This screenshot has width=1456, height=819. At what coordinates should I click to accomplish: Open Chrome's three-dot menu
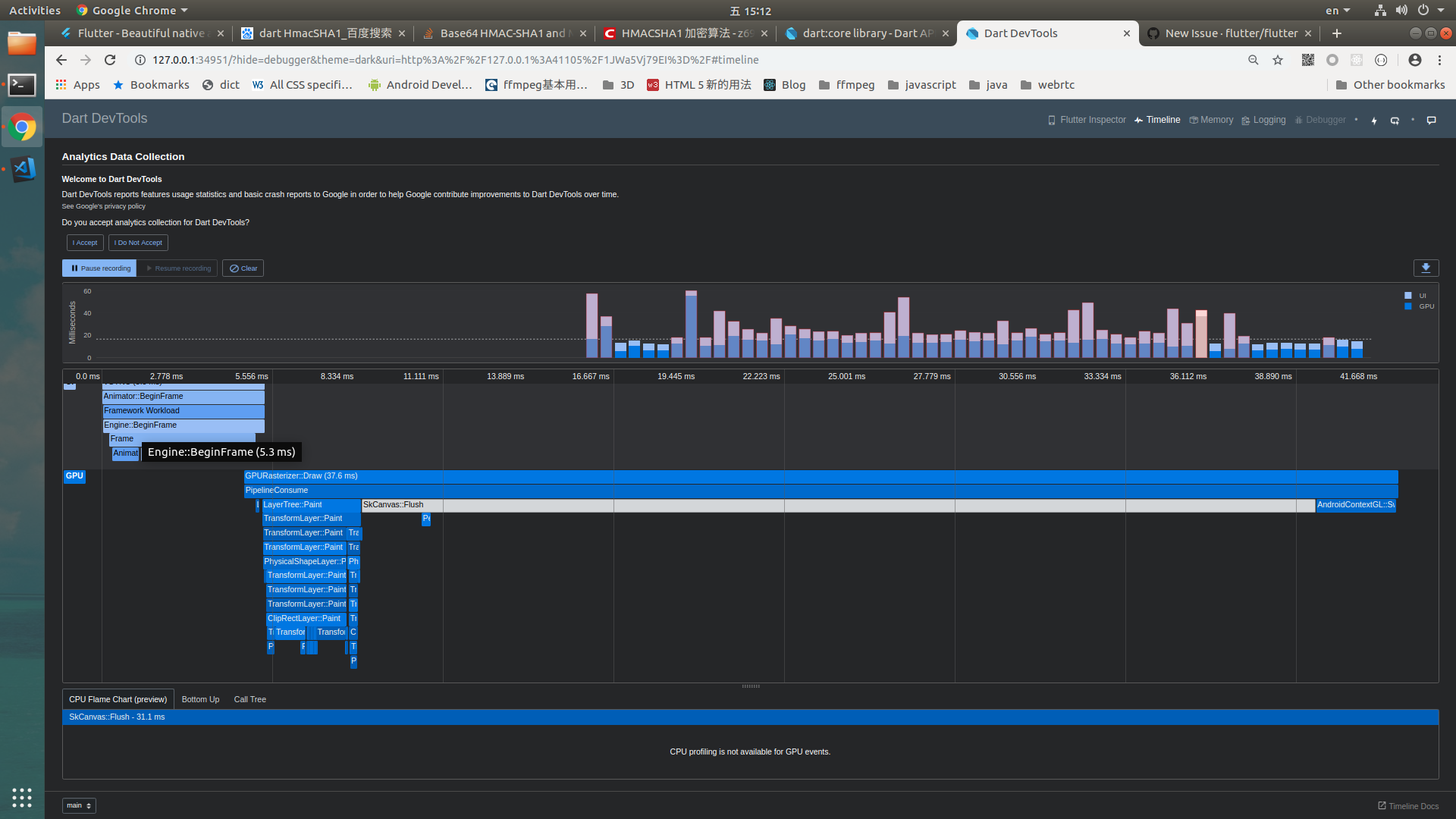pyautogui.click(x=1439, y=60)
